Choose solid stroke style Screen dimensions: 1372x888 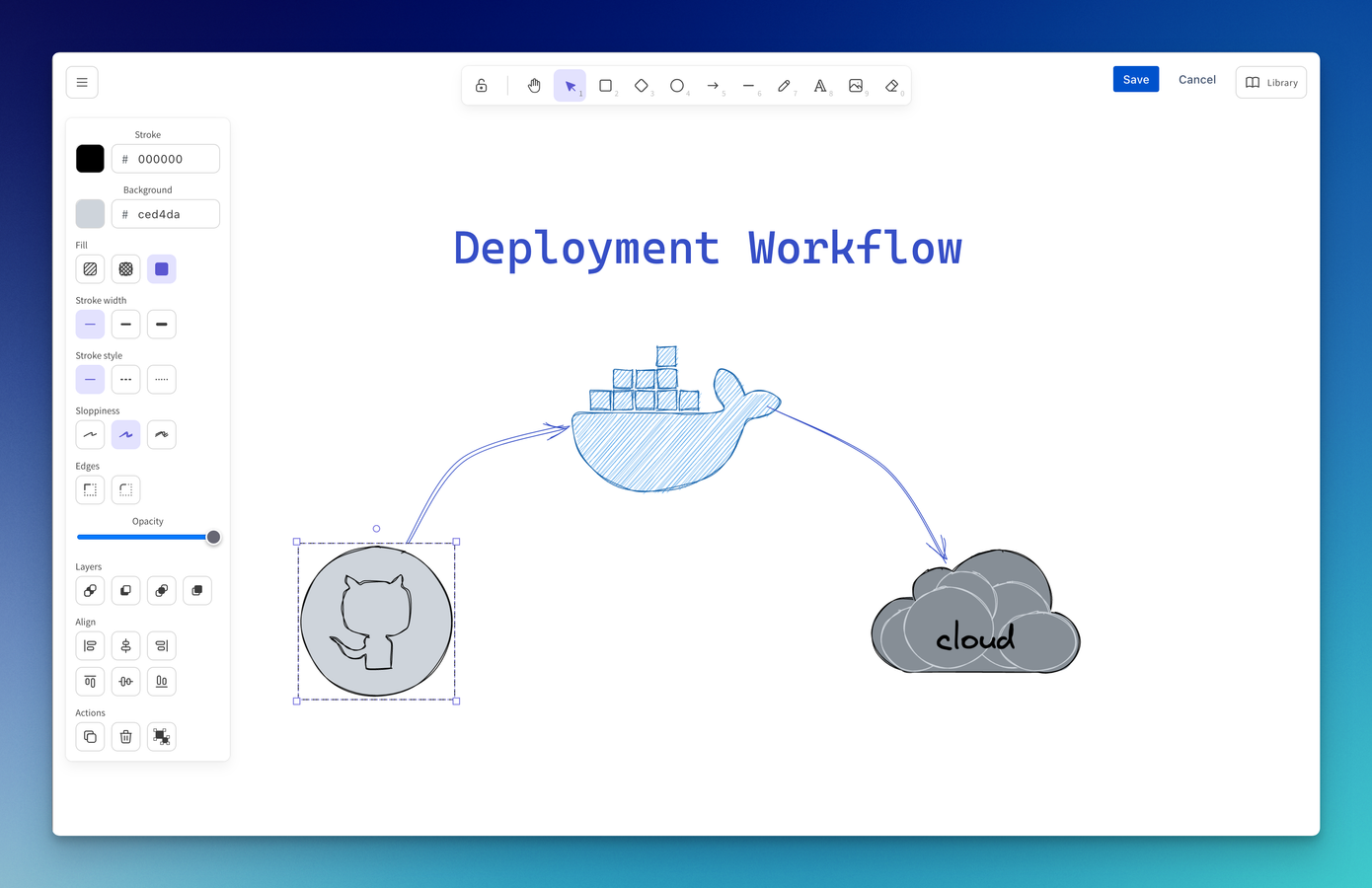coord(90,379)
